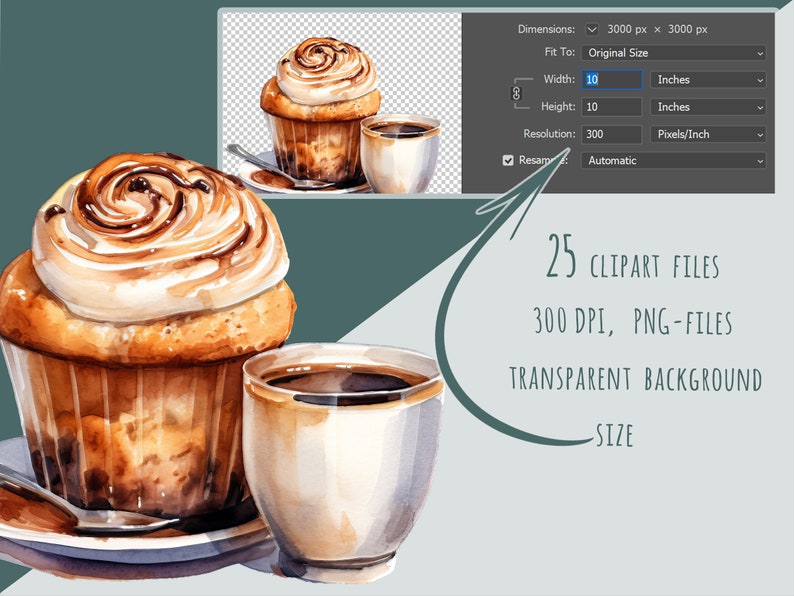Click the cupcake preview thumbnail in dialog

tap(342, 103)
